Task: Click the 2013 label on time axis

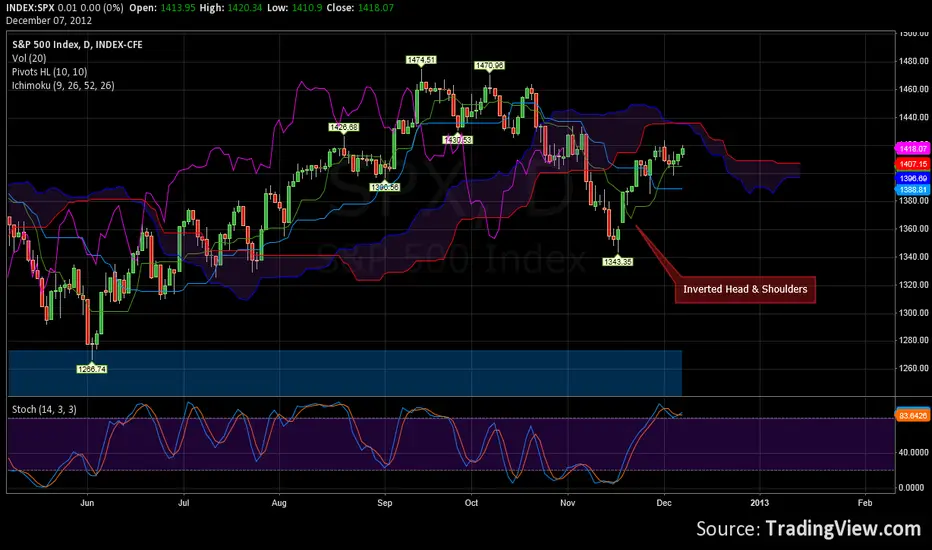Action: [760, 503]
